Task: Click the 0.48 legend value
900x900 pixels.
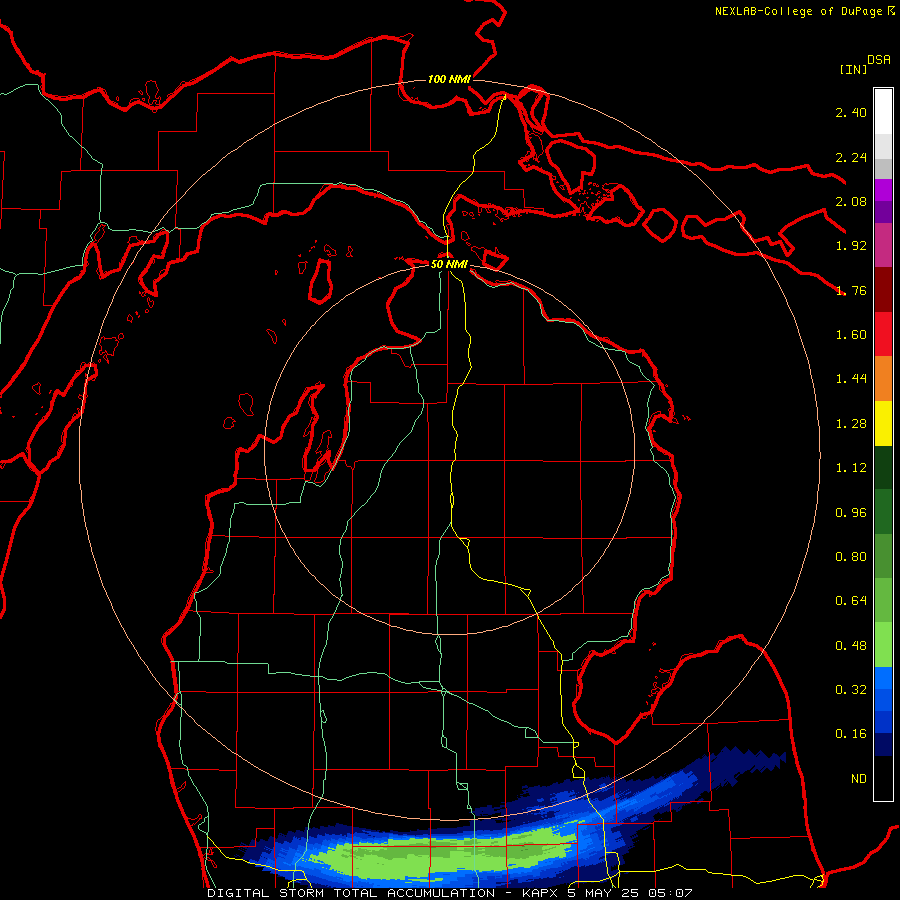Action: tap(851, 646)
